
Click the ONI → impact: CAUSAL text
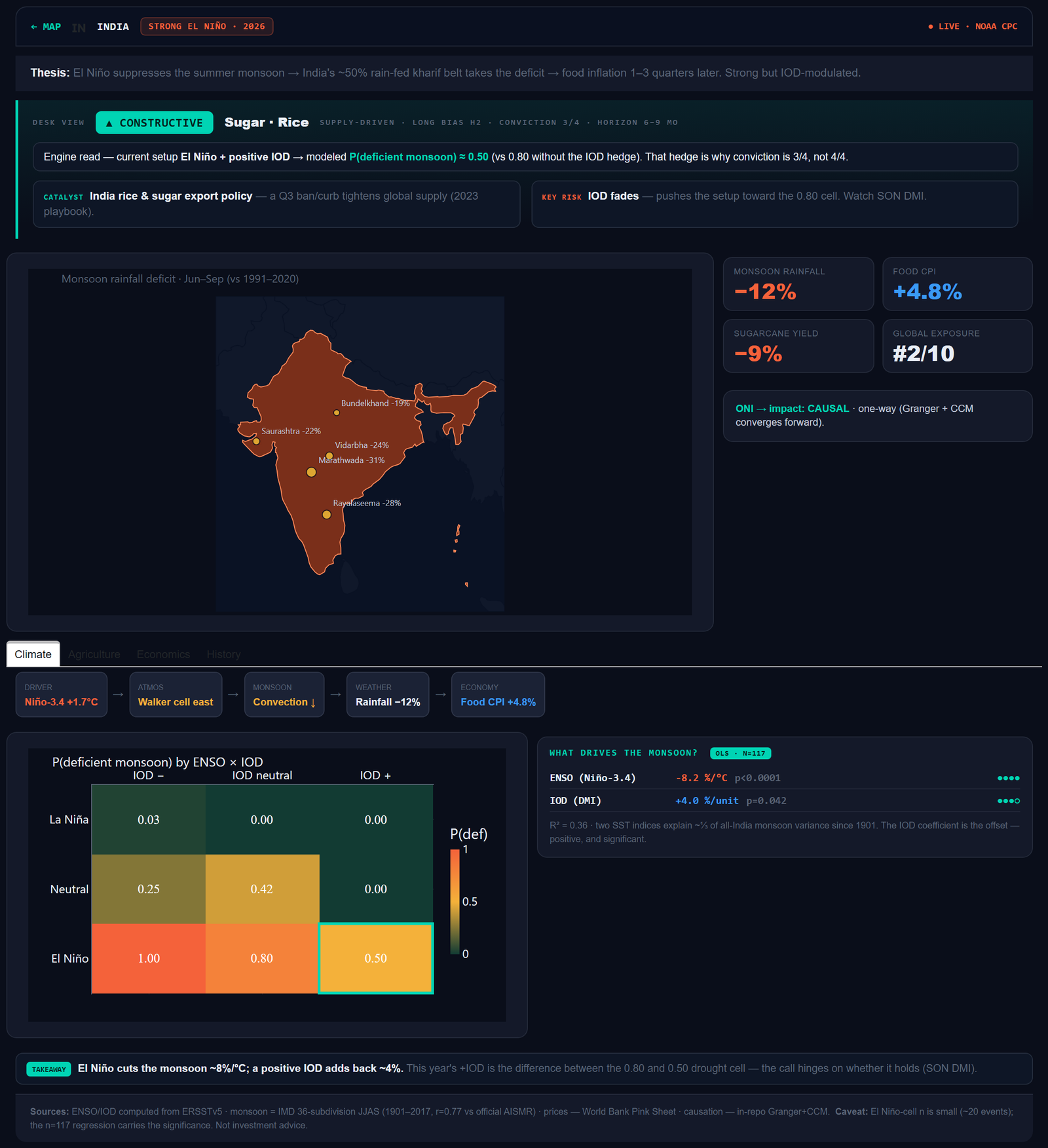coord(792,409)
